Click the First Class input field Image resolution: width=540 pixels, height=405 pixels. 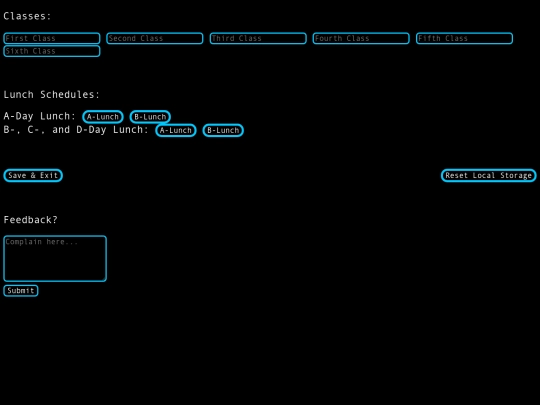tap(52, 38)
